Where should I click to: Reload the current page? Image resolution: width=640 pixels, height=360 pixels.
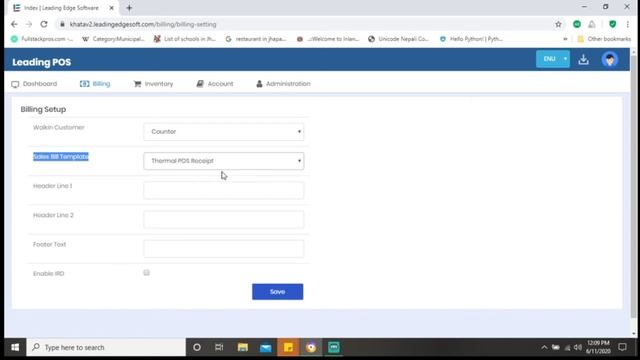44,24
